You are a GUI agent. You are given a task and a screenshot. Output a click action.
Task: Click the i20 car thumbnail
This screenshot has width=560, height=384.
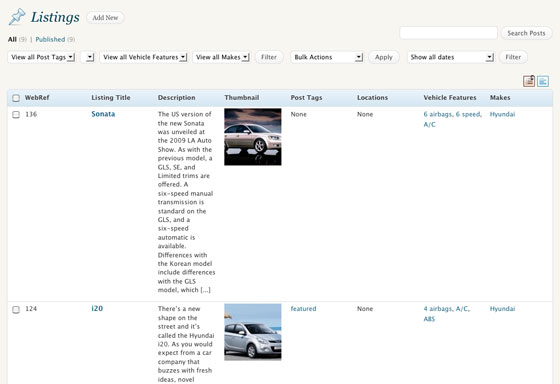[x=253, y=332]
